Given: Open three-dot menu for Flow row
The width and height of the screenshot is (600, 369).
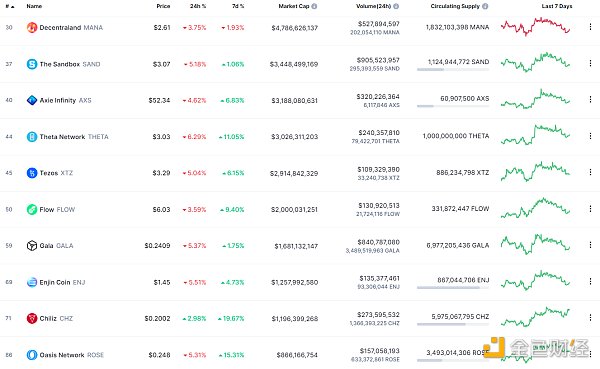Looking at the screenshot, I should point(590,209).
